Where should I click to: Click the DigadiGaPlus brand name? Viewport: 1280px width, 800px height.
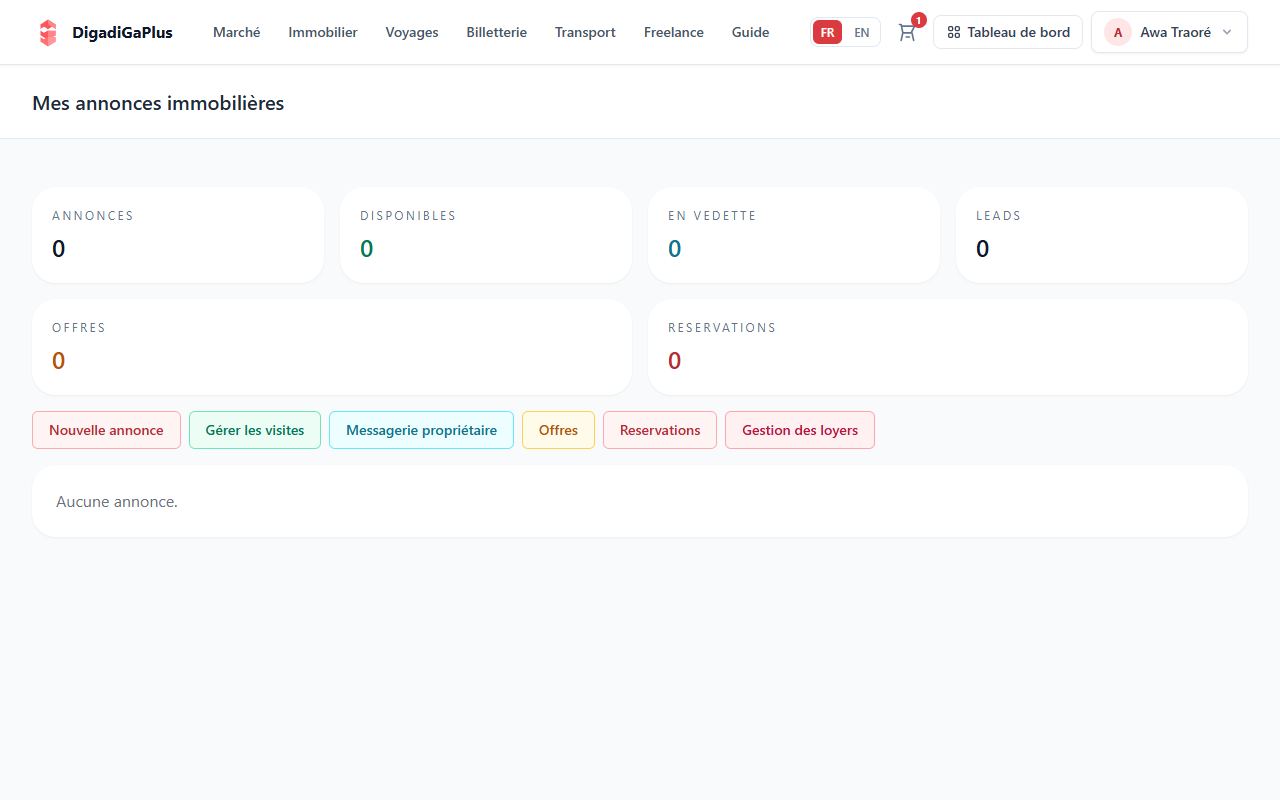point(122,32)
